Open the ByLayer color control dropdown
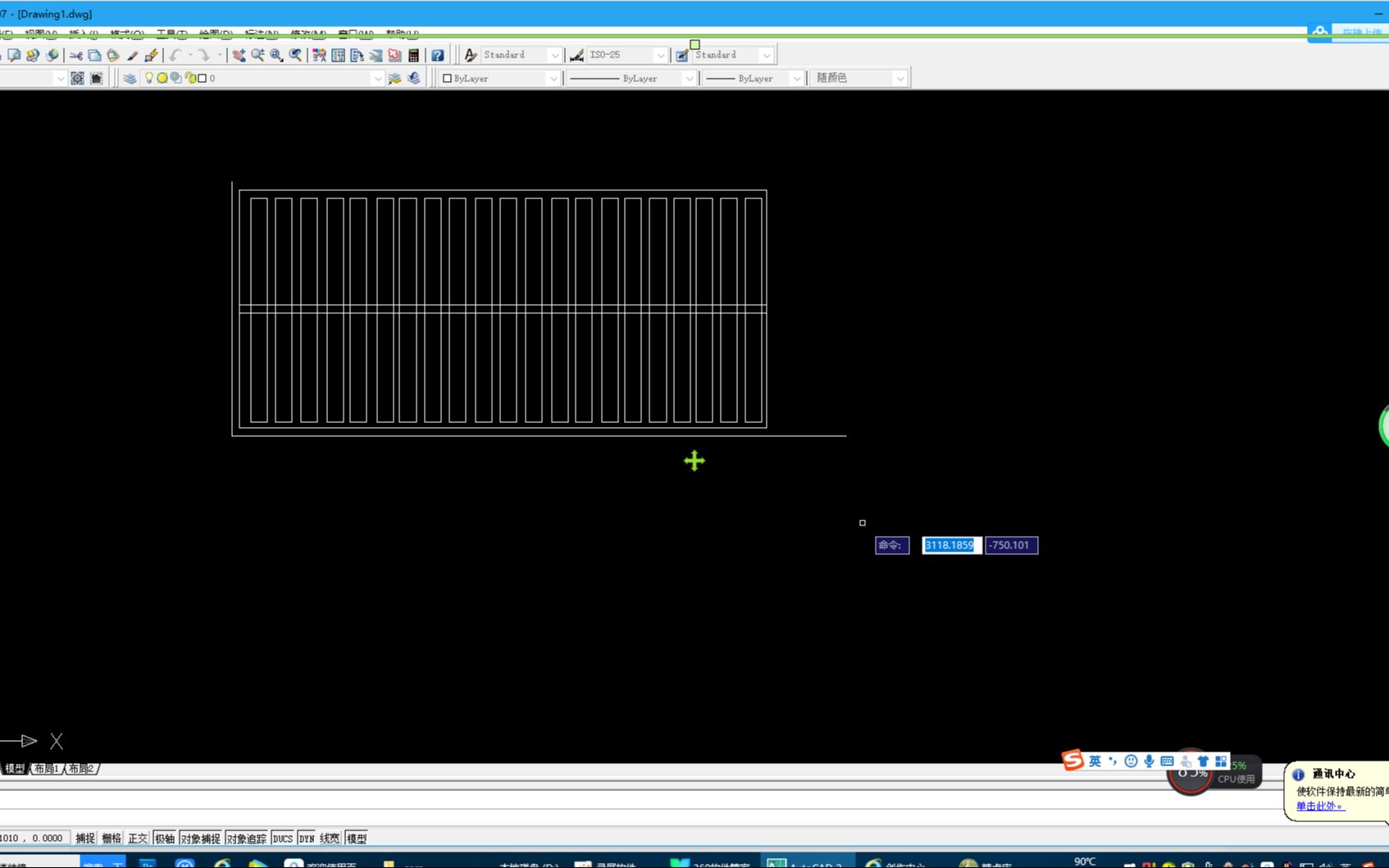Screen dimensions: 1389x868 (x=553, y=78)
